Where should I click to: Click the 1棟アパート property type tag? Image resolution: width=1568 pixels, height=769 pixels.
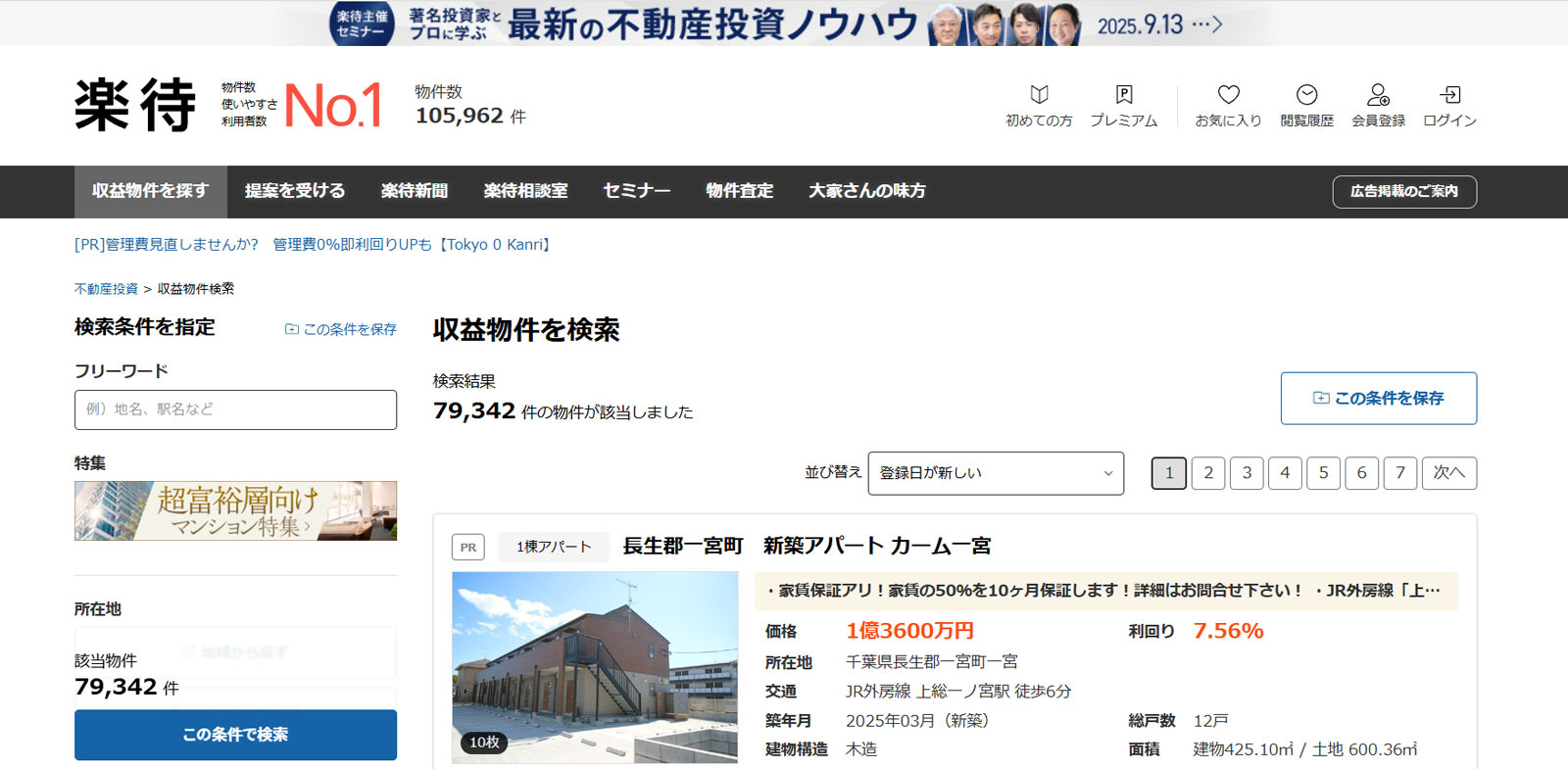pyautogui.click(x=554, y=547)
